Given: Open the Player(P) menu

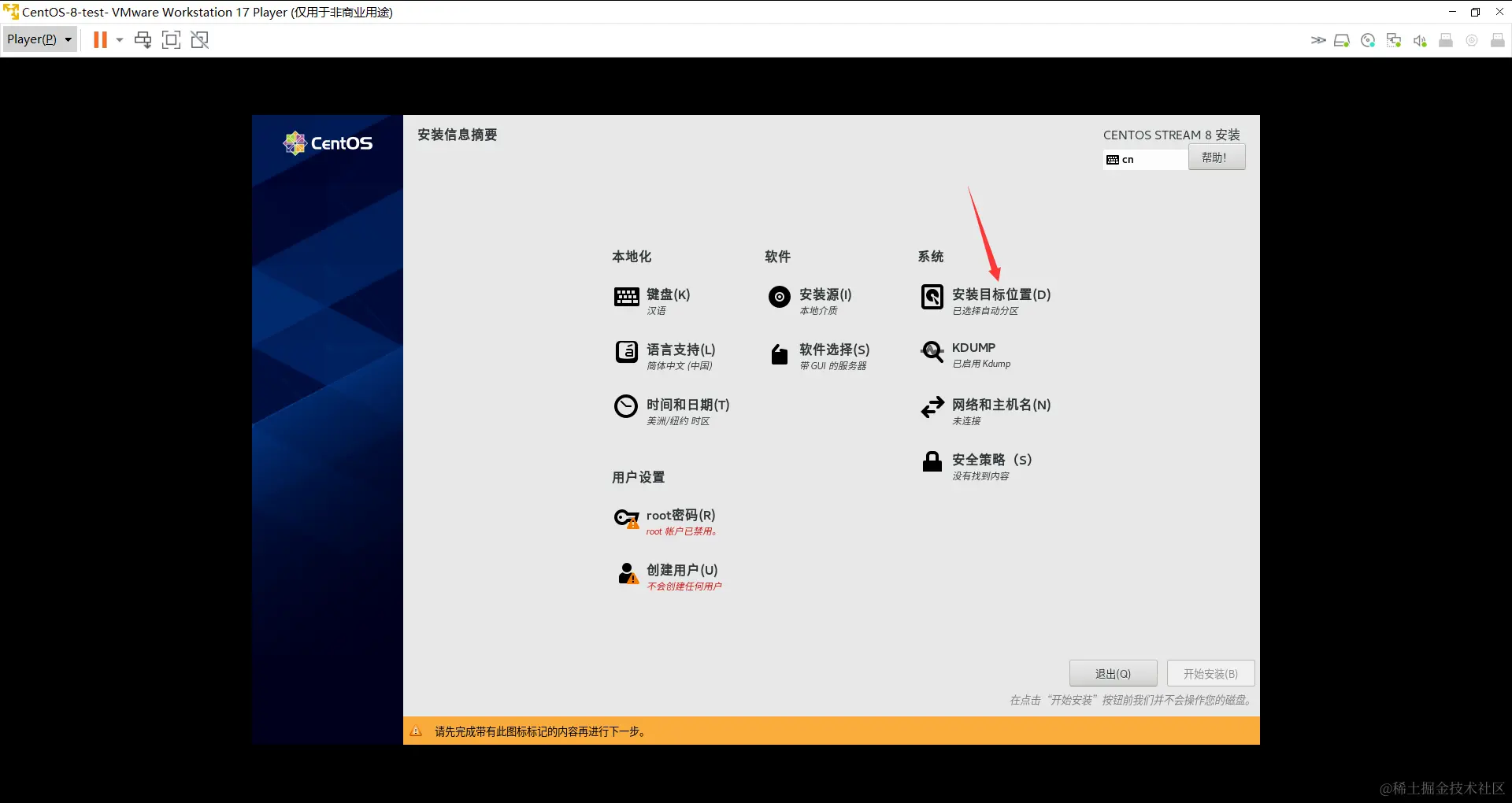Looking at the screenshot, I should 39,39.
